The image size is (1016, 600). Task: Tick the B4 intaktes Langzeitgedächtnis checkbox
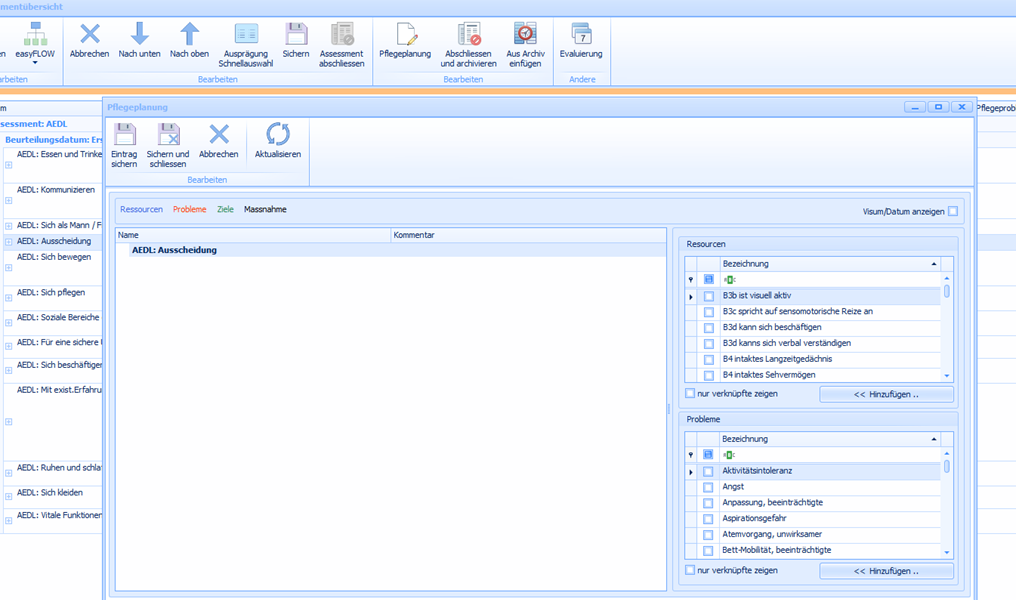pos(708,360)
